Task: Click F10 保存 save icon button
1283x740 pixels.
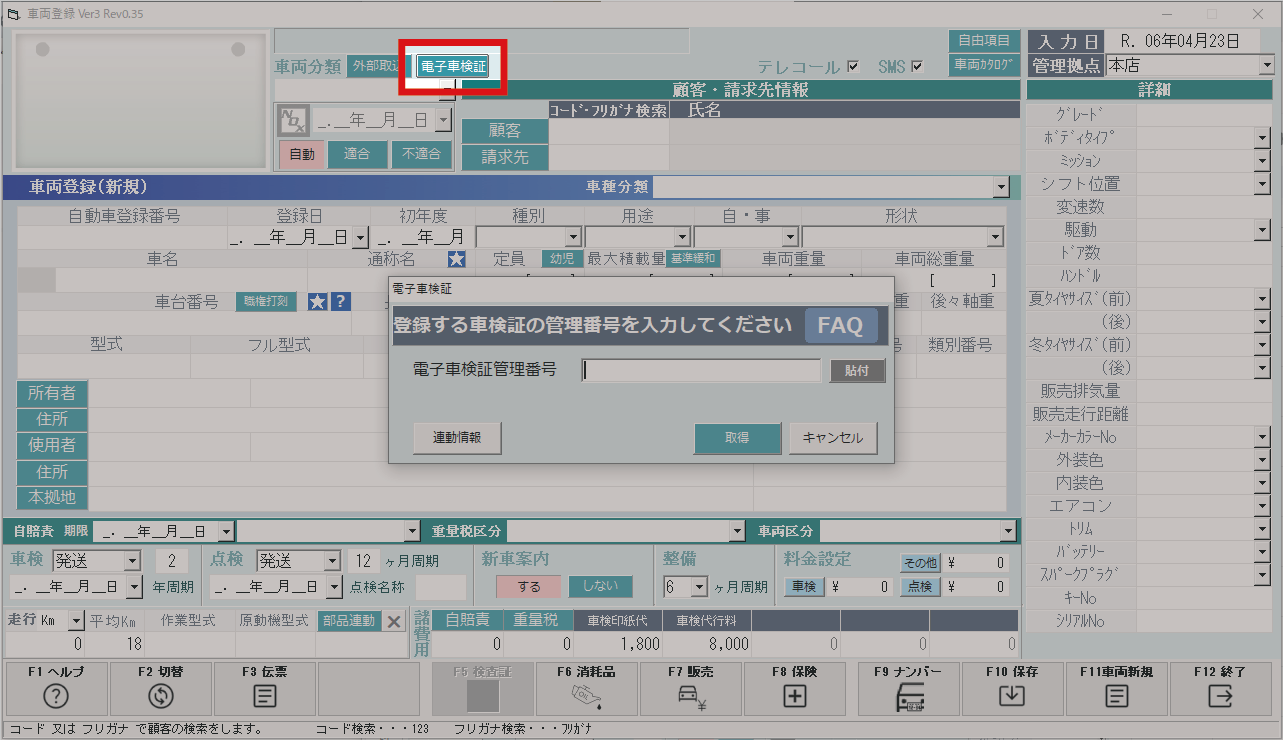Action: [1012, 689]
